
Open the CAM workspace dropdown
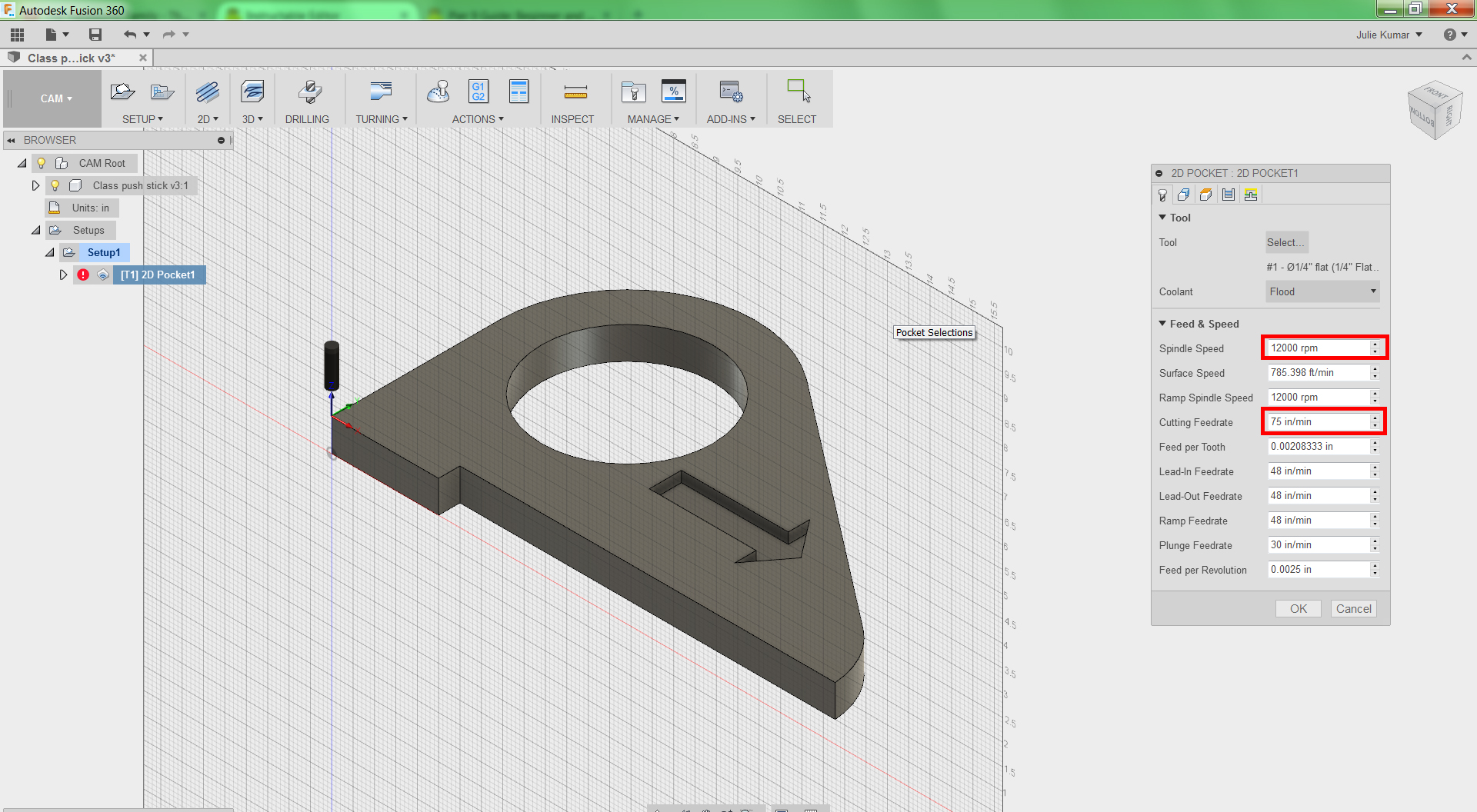pyautogui.click(x=56, y=98)
